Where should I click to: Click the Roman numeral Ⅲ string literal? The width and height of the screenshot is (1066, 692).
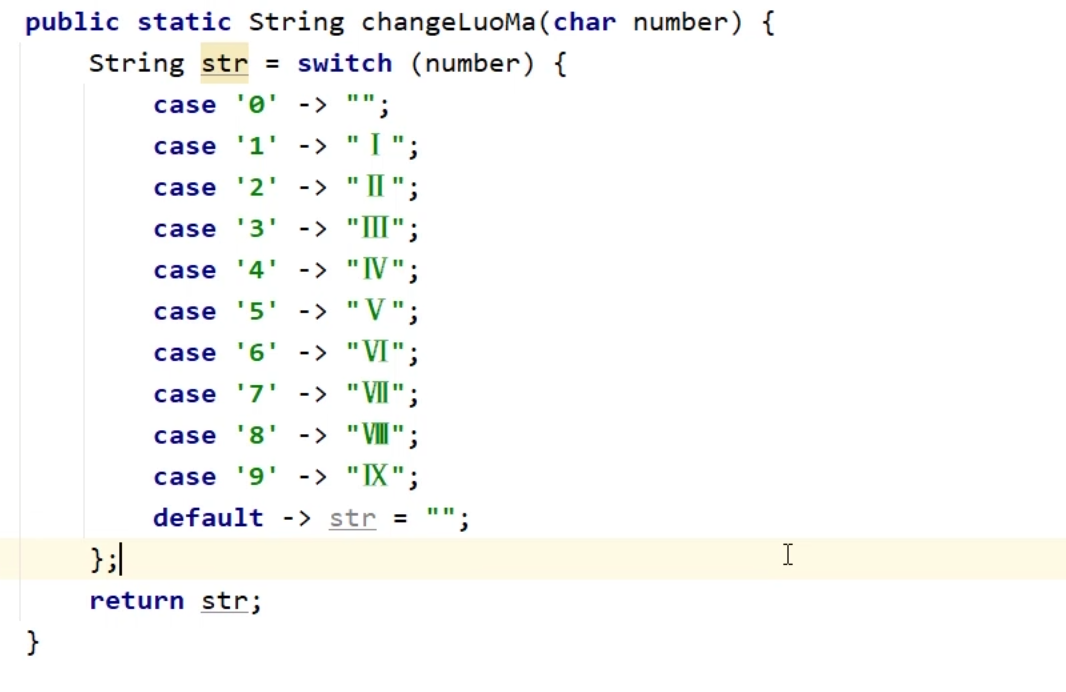pyautogui.click(x=375, y=230)
